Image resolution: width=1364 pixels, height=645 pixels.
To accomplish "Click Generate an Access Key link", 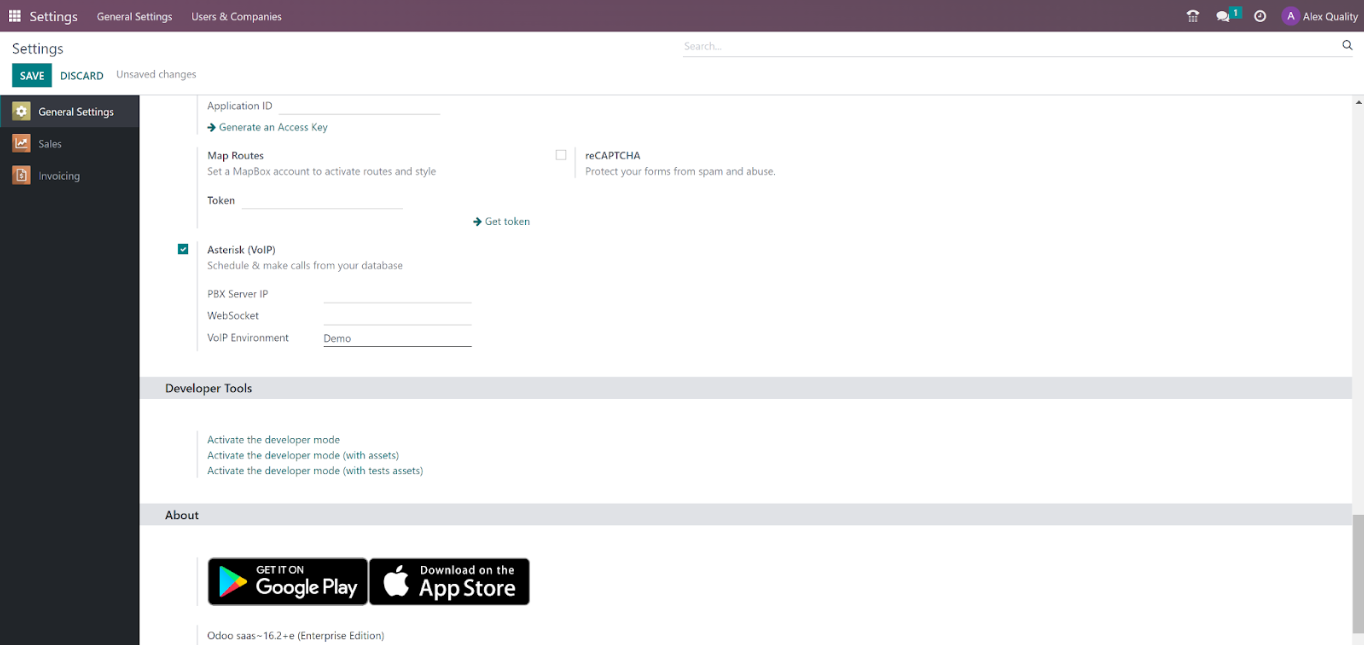I will [272, 127].
